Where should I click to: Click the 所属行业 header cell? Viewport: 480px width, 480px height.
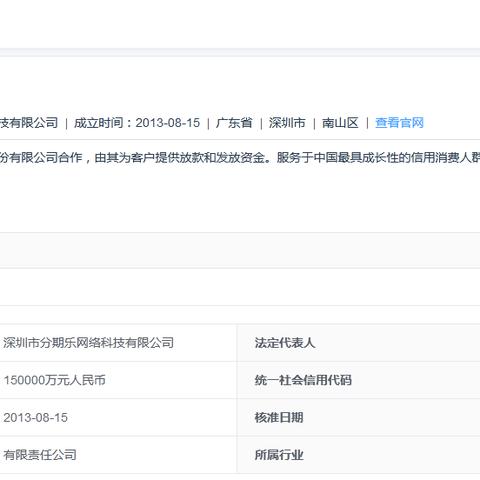point(359,455)
